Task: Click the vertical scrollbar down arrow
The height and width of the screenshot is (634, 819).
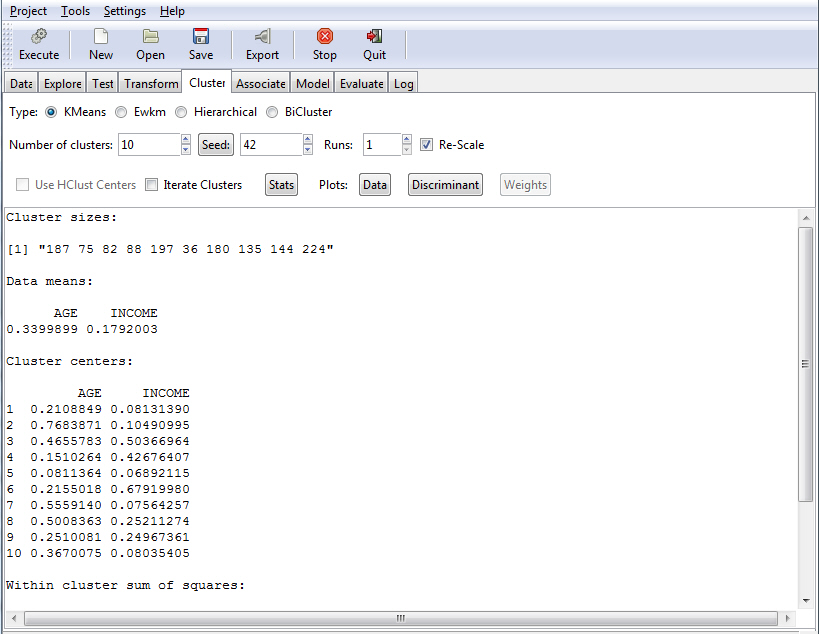Action: point(805,601)
